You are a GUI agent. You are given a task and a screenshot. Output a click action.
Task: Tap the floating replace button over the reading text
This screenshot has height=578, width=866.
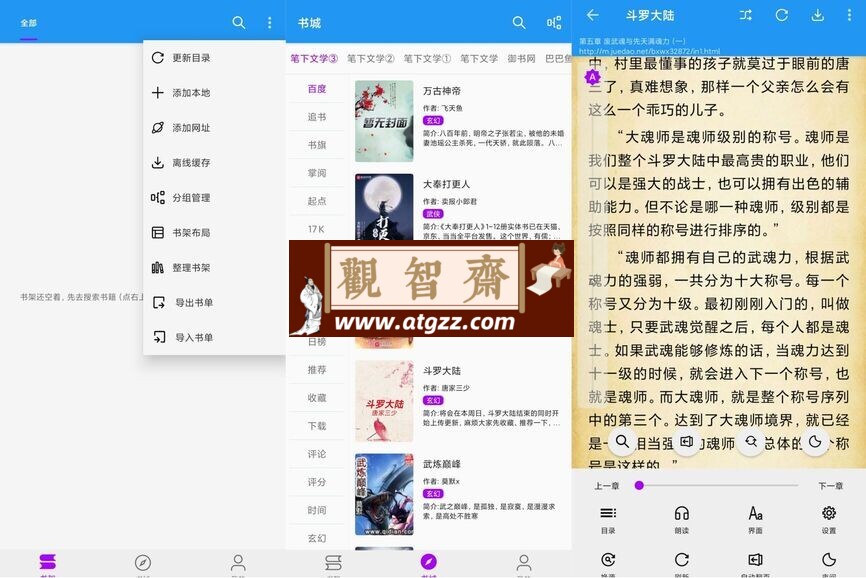(x=751, y=442)
